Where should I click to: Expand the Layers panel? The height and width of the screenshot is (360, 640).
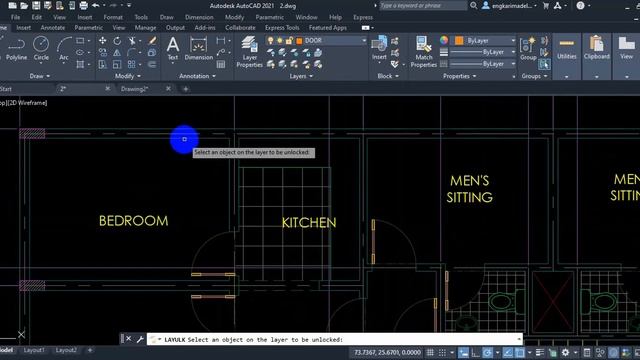coord(301,76)
